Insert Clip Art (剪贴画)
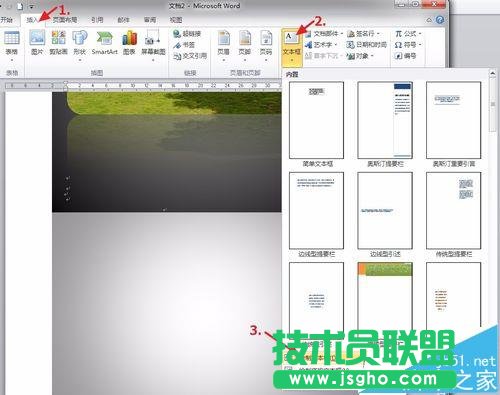Viewport: 500px width, 395px height. point(58,42)
